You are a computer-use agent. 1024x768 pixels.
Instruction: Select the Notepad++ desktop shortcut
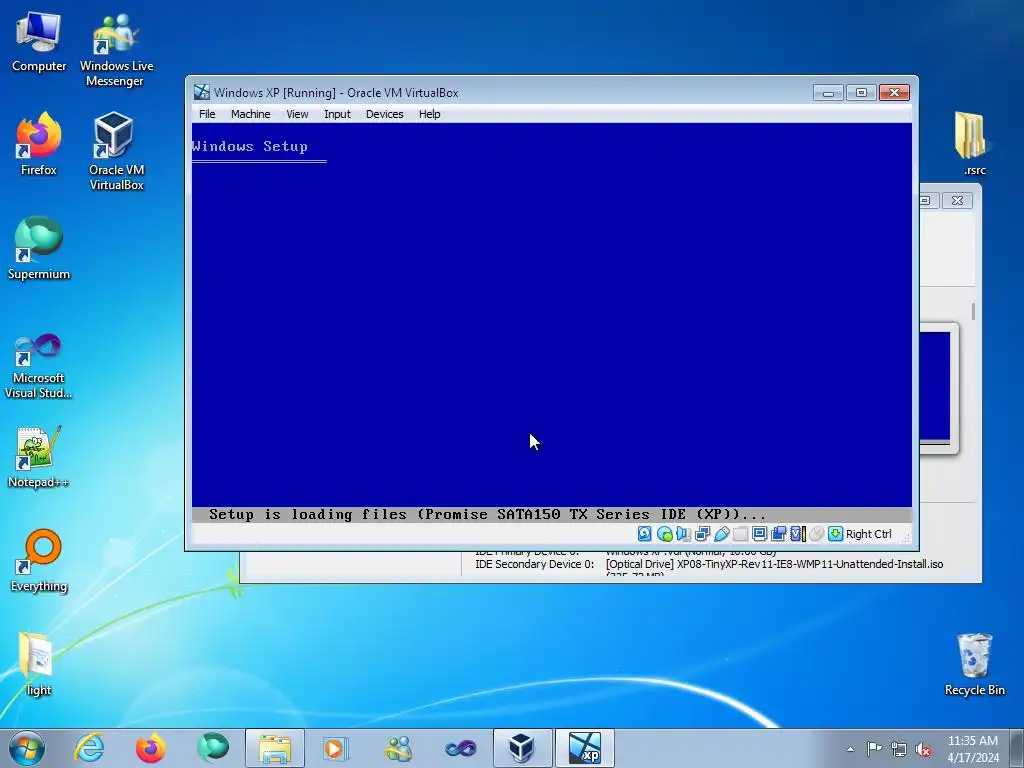click(39, 456)
